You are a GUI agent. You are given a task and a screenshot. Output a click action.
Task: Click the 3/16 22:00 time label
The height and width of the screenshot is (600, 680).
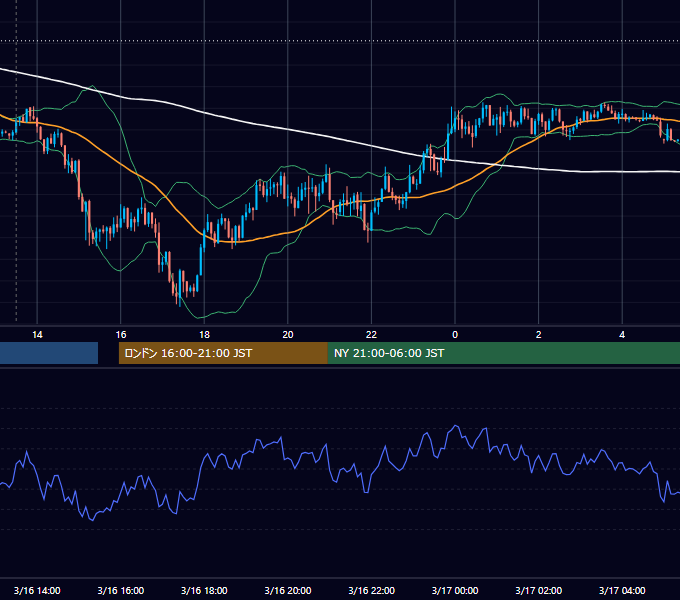pyautogui.click(x=372, y=590)
